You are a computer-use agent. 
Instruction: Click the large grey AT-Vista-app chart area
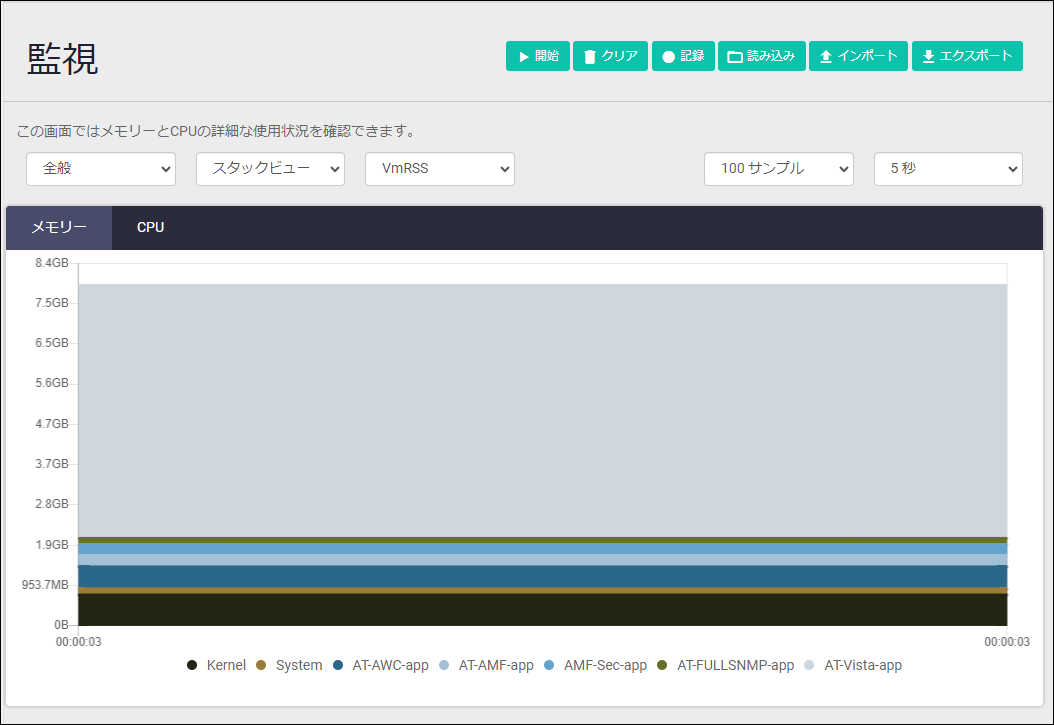pyautogui.click(x=543, y=410)
